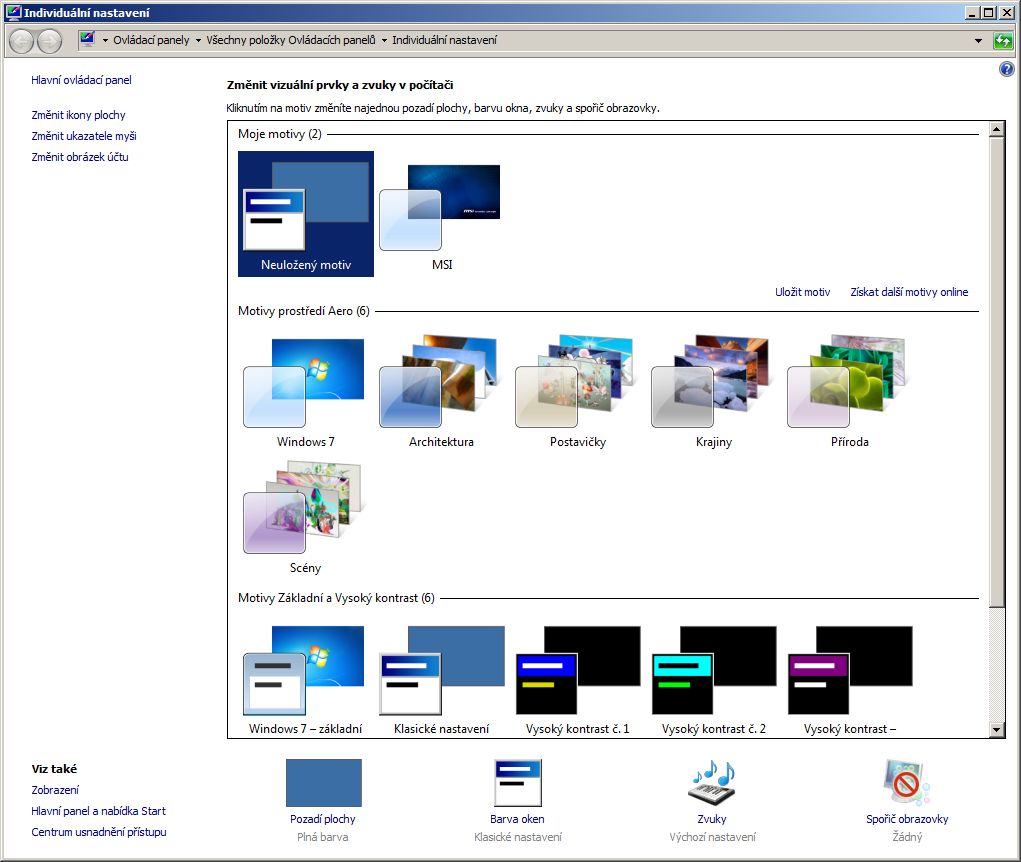Click the Spořič obrazovky text link

coord(907,819)
